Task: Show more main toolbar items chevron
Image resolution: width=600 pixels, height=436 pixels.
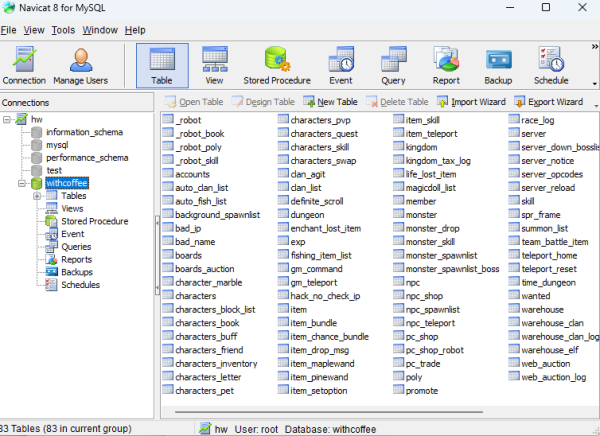Action: pyautogui.click(x=595, y=47)
